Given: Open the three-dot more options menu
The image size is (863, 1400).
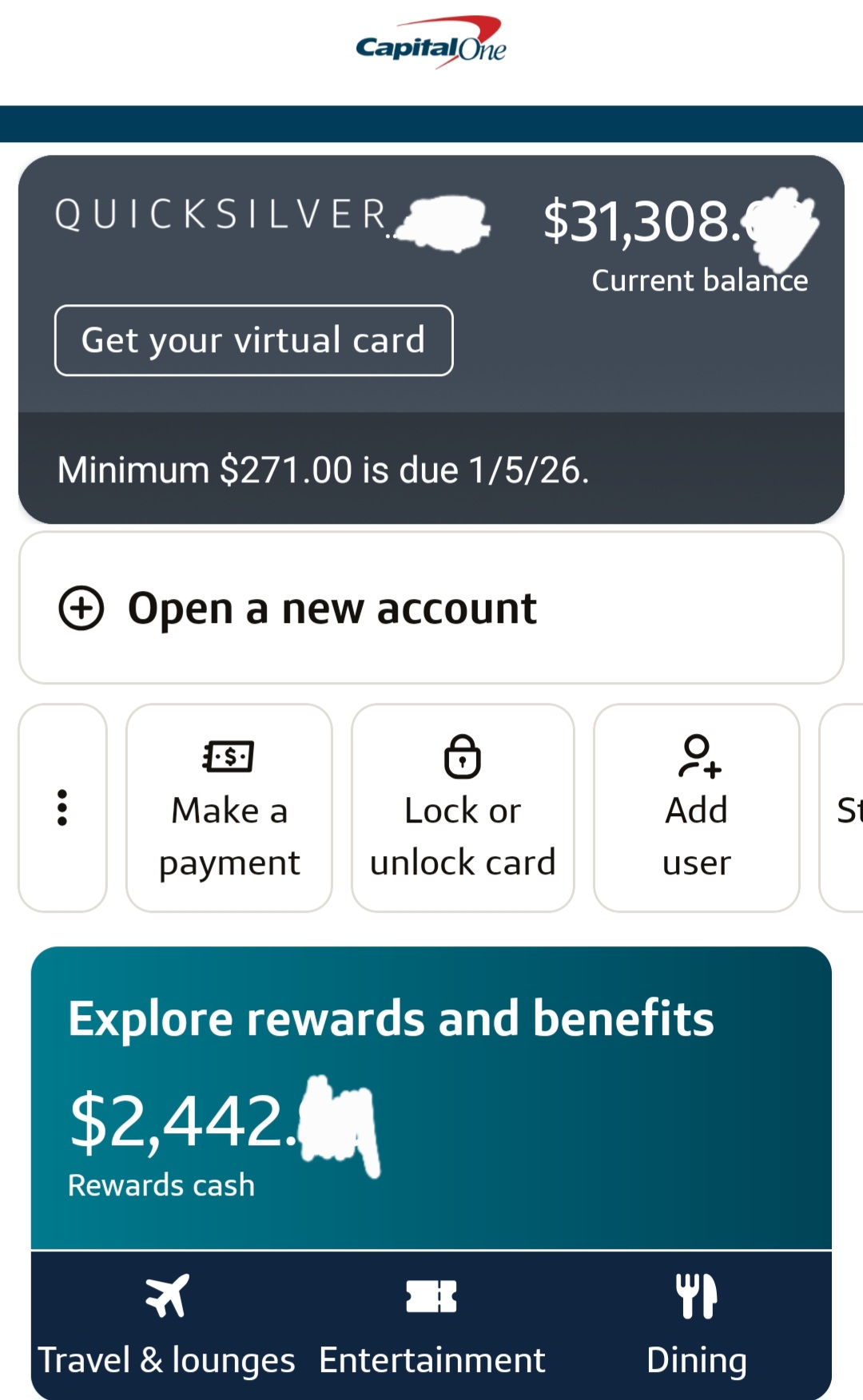Looking at the screenshot, I should (x=62, y=807).
